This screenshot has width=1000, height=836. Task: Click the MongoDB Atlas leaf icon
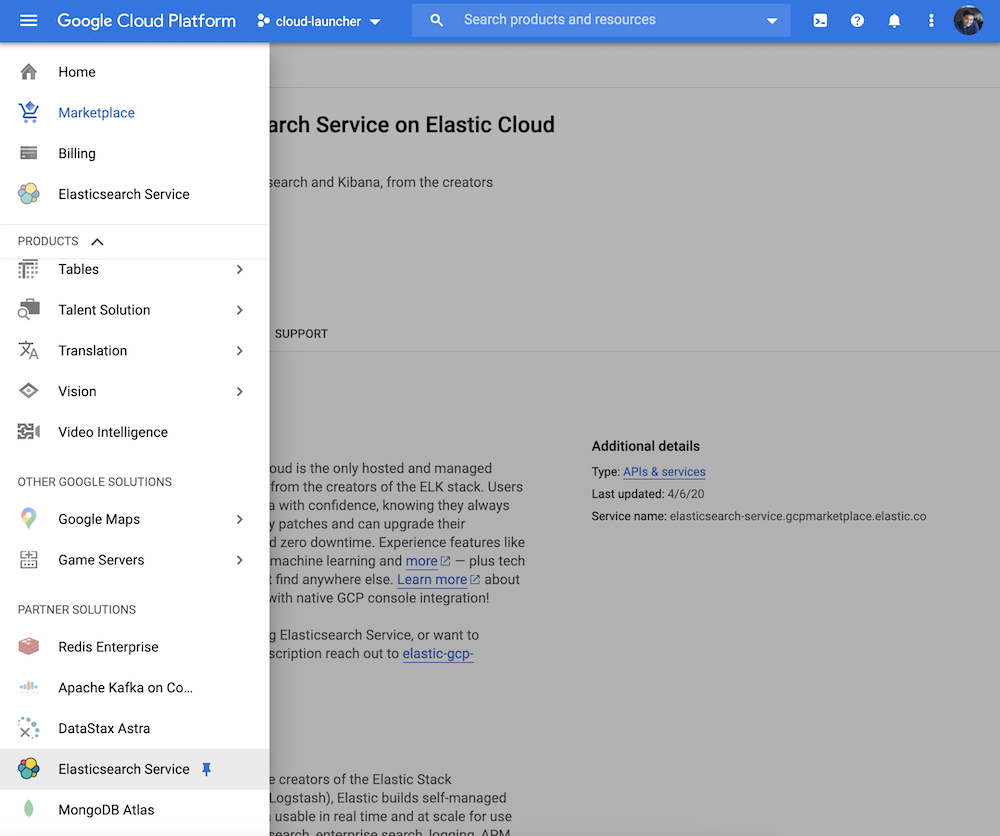point(29,809)
